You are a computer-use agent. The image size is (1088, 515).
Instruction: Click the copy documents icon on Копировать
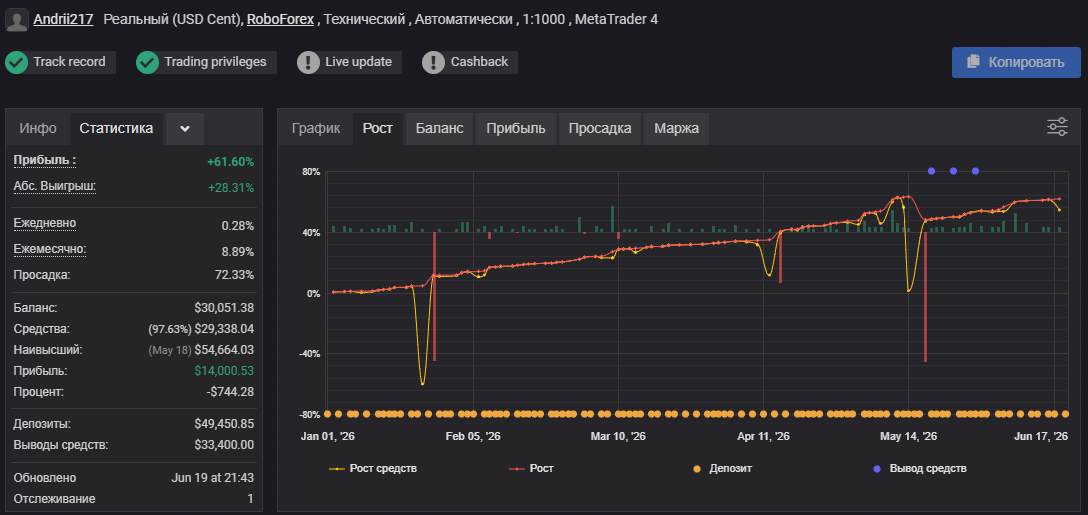click(974, 62)
